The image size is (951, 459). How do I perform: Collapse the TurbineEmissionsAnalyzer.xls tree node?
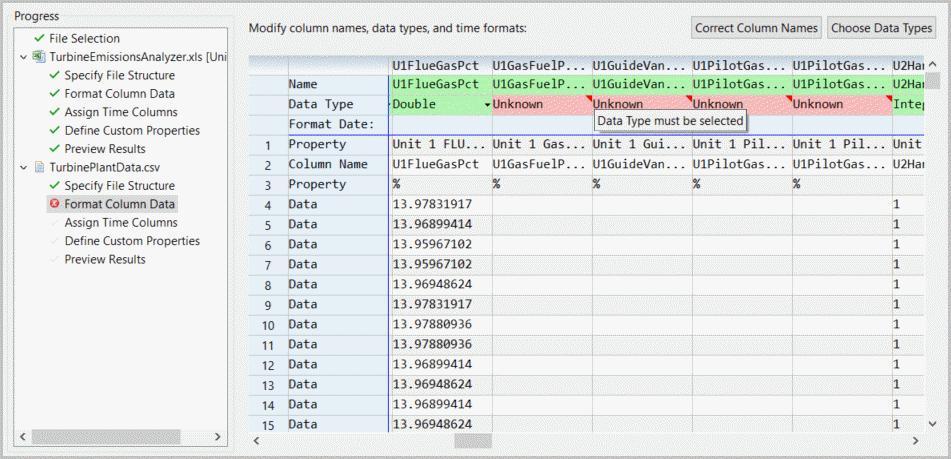click(x=24, y=57)
